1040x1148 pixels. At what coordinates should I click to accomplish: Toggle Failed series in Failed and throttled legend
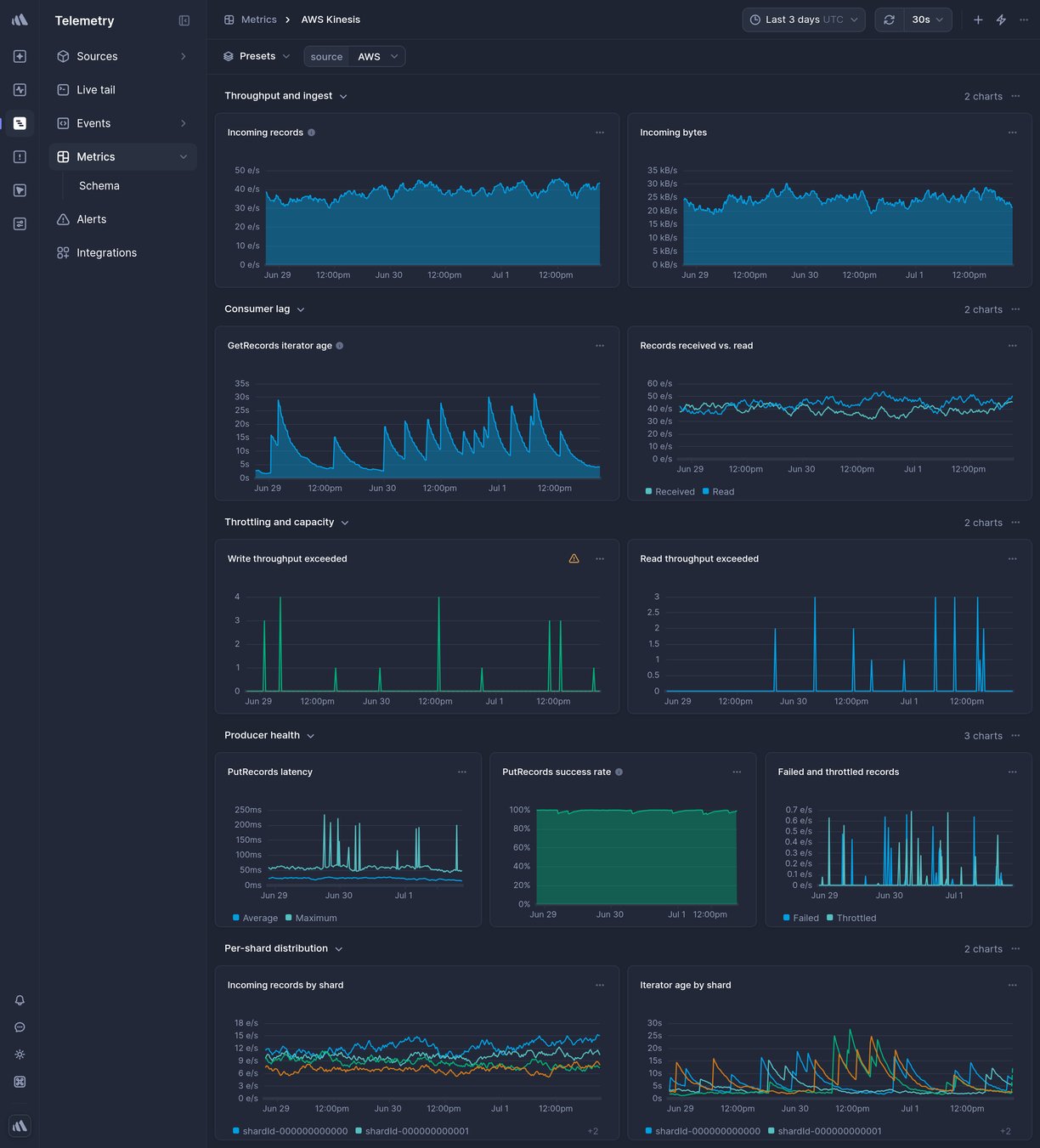coord(800,918)
